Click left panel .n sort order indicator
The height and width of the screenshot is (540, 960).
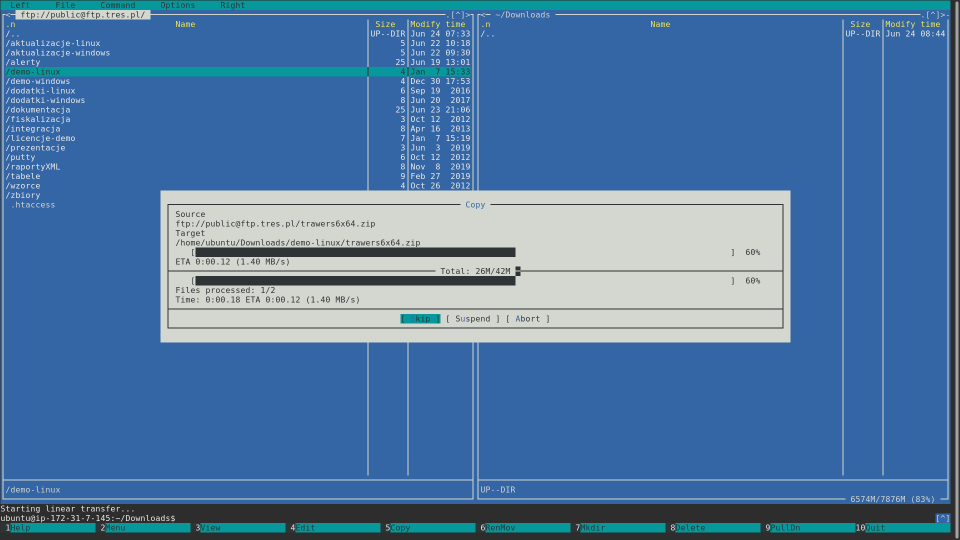(x=10, y=24)
